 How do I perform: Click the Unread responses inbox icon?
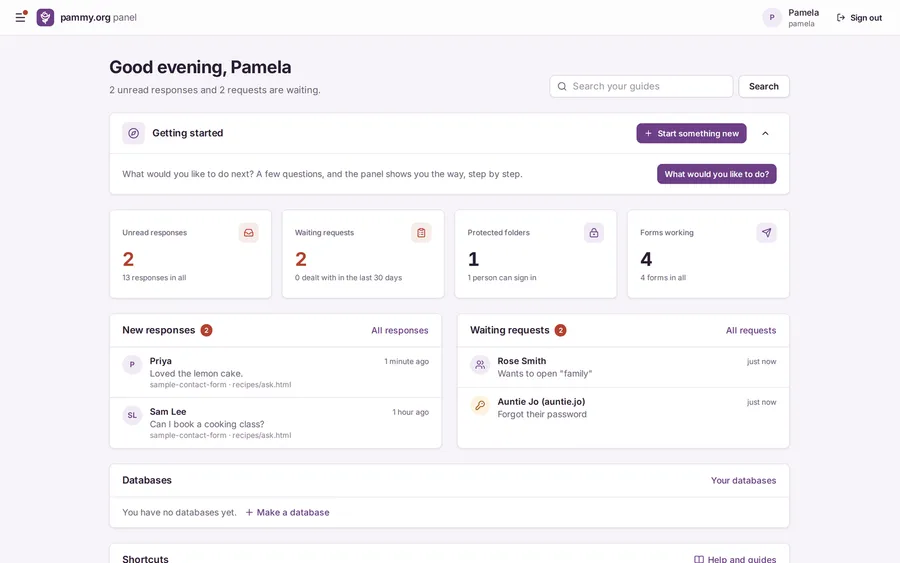pyautogui.click(x=249, y=232)
